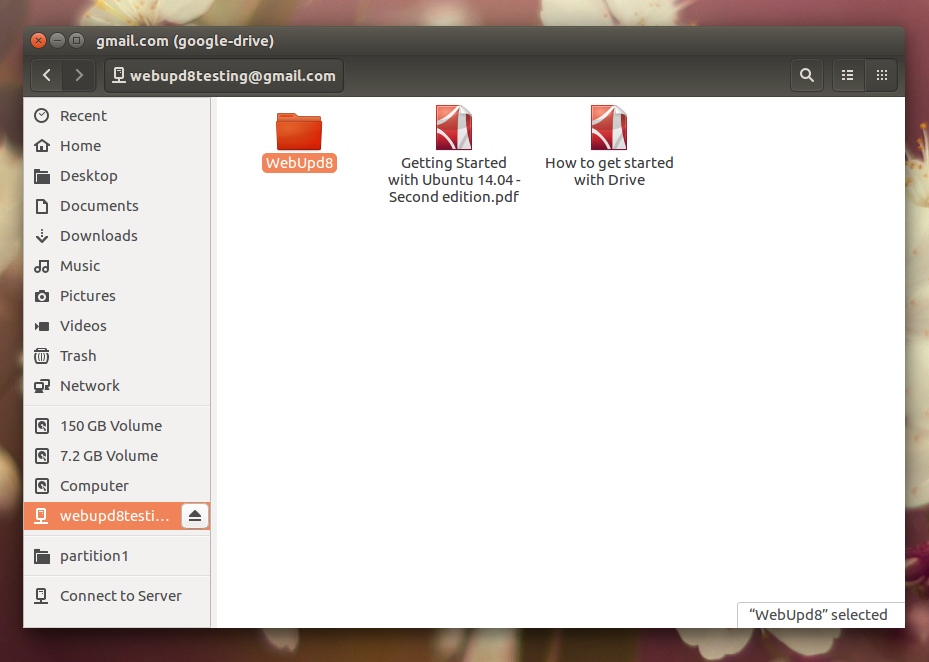Browse the Network from the sidebar

pyautogui.click(x=90, y=385)
